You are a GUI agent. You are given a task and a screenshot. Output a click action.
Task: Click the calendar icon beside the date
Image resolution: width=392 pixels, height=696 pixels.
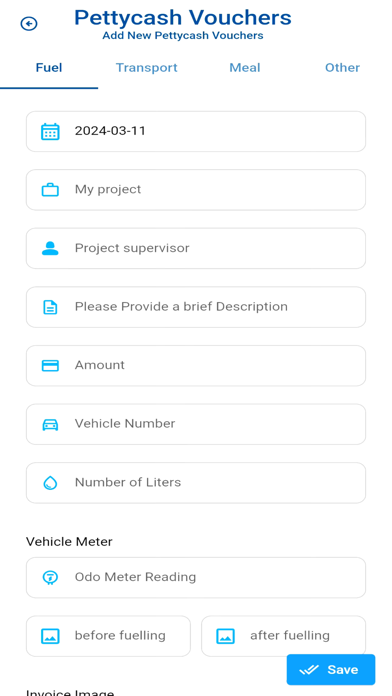pos(50,131)
